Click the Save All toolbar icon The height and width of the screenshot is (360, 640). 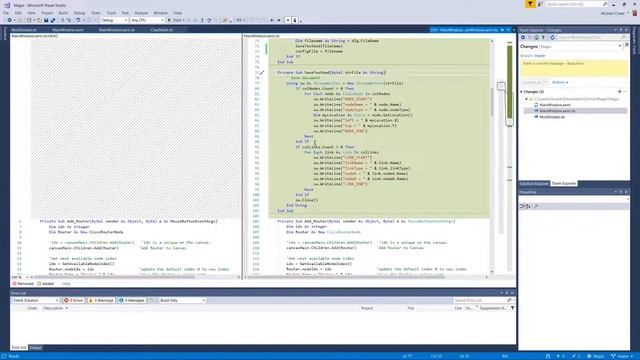pyautogui.click(x=52, y=20)
